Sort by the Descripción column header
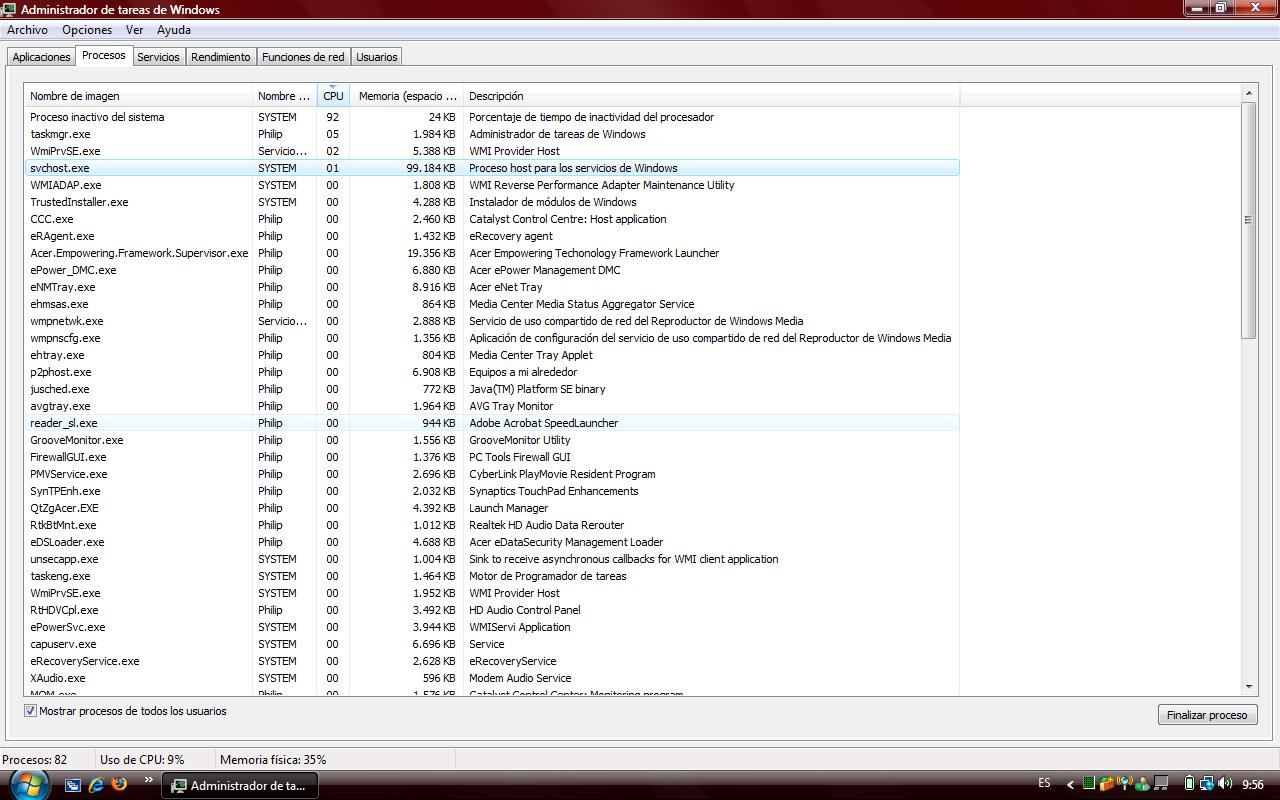 (711, 96)
